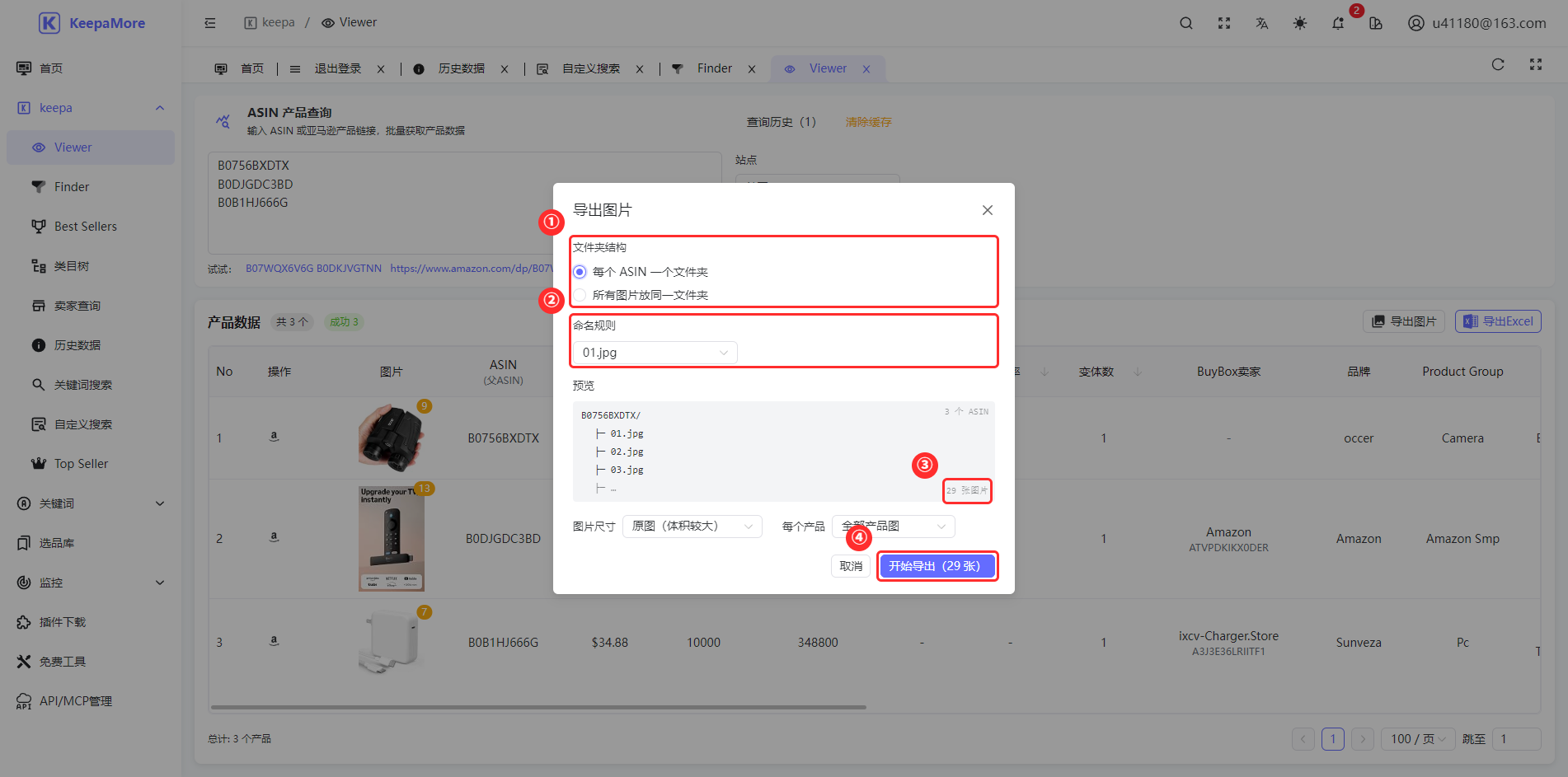
Task: Switch theme with the sun icon
Action: [x=1299, y=23]
